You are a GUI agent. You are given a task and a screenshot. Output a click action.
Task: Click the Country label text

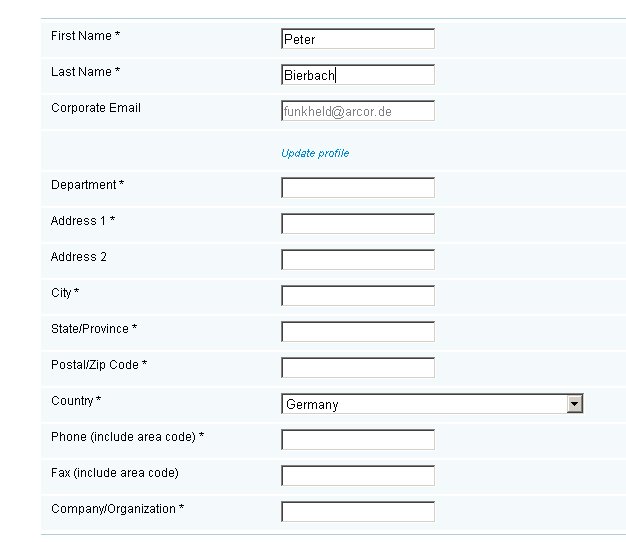(x=76, y=400)
